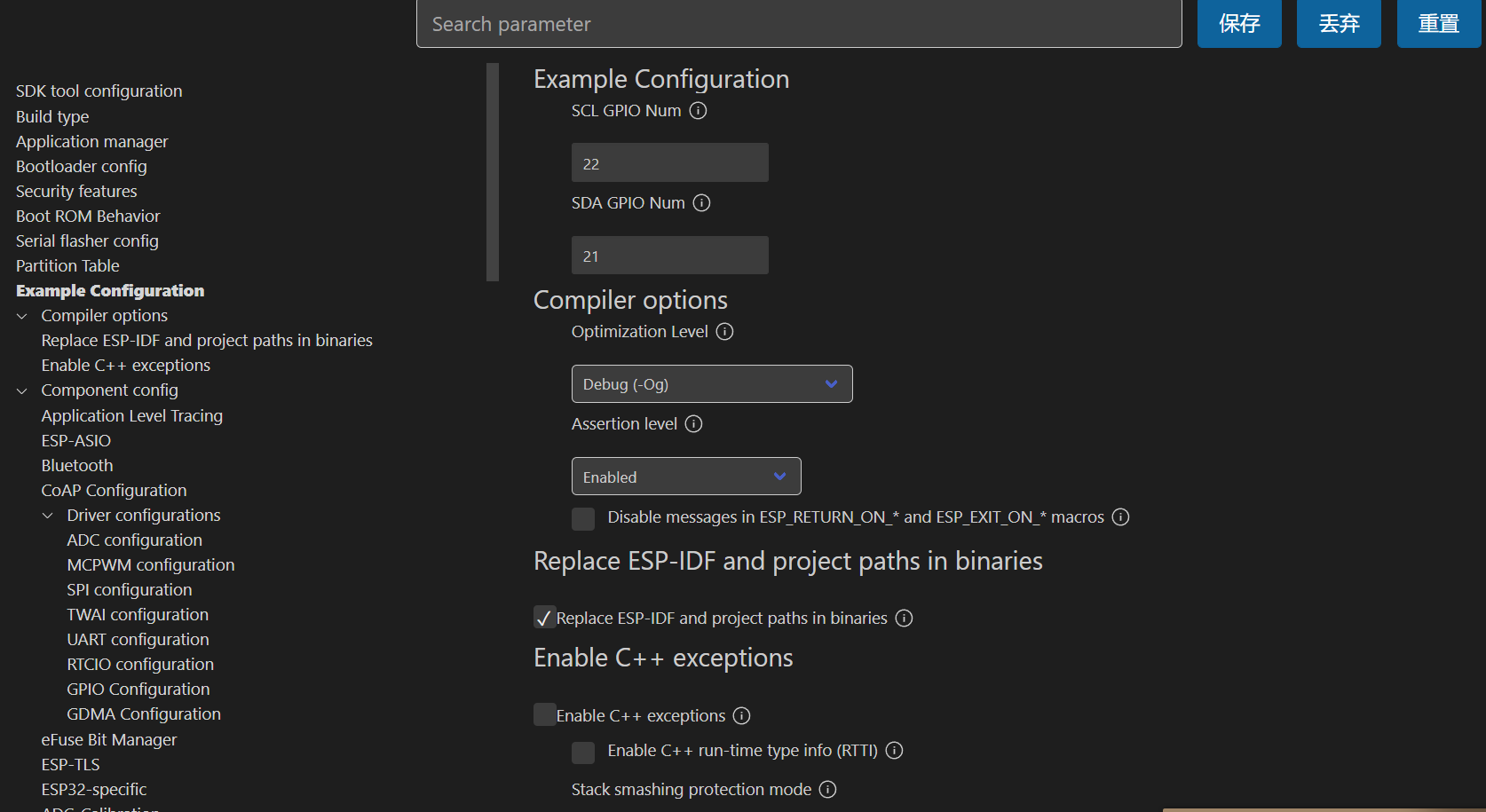The height and width of the screenshot is (812, 1486).
Task: Enable C++ exceptions checkbox
Action: pos(544,714)
